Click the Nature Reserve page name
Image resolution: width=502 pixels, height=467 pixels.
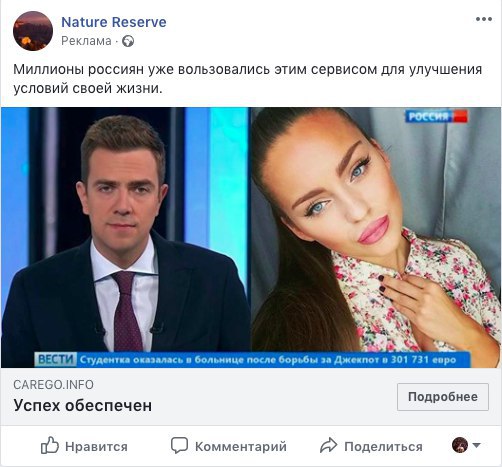click(114, 22)
